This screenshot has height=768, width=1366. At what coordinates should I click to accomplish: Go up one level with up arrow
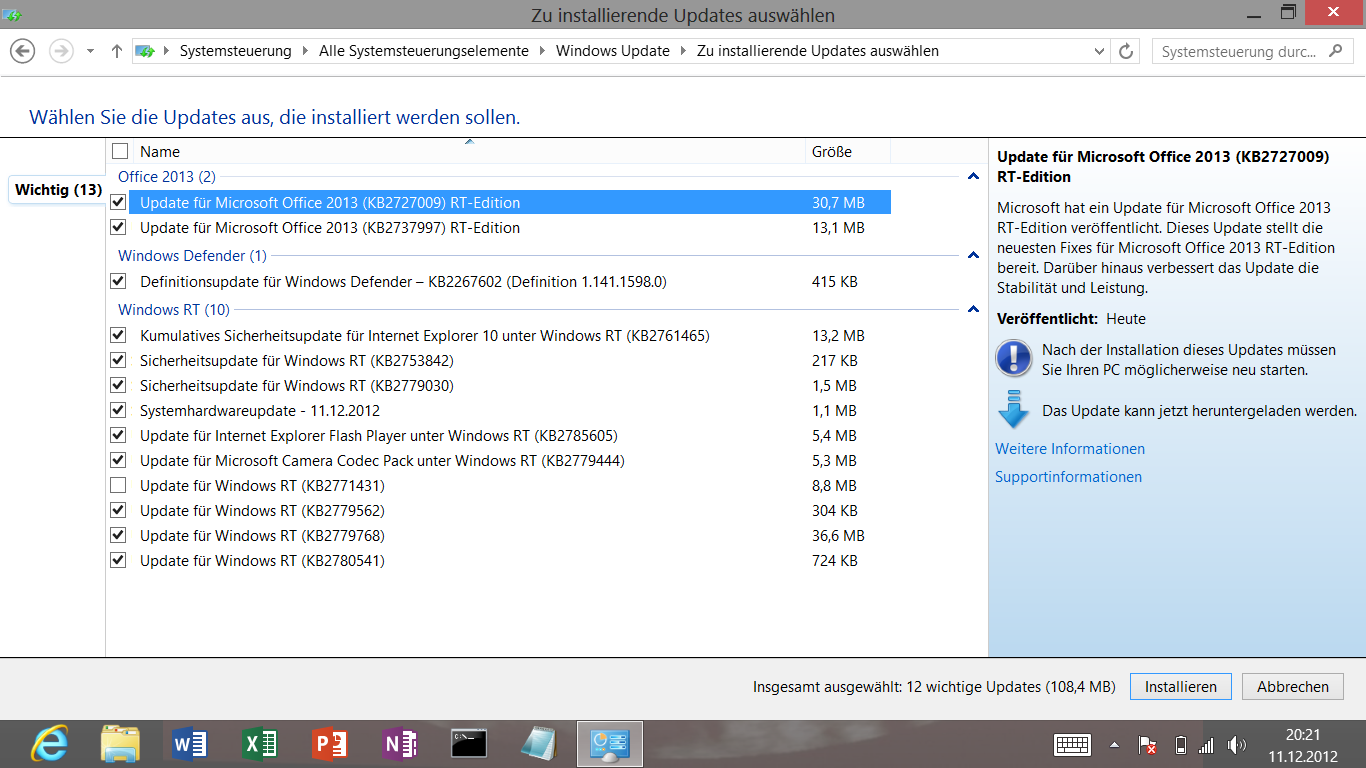[117, 51]
